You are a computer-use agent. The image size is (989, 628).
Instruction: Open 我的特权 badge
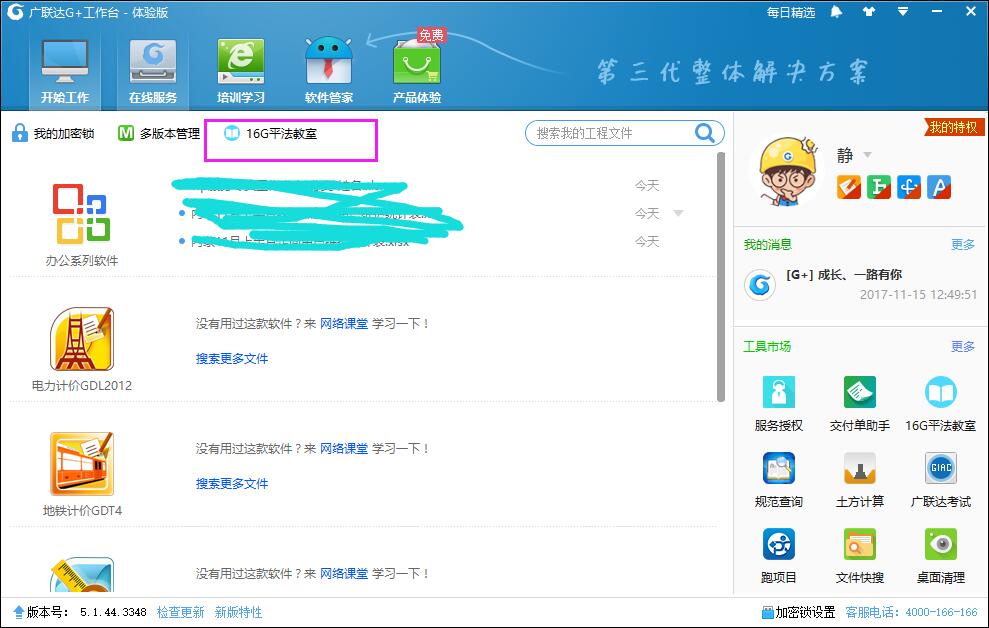(x=953, y=127)
